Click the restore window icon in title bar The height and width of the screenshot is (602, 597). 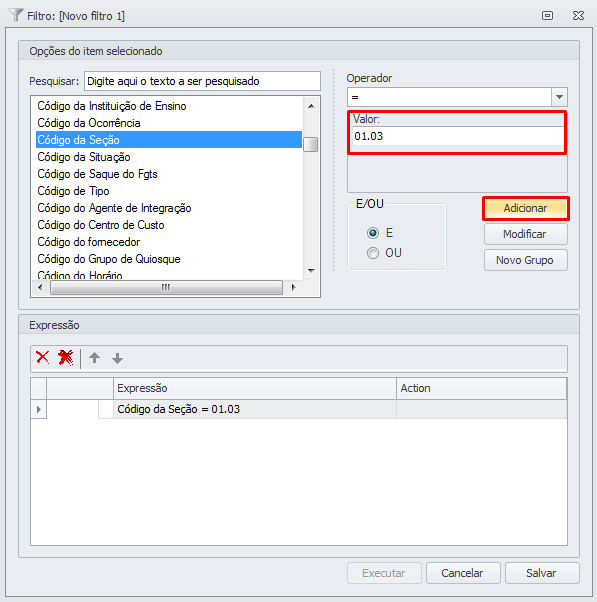click(x=547, y=16)
